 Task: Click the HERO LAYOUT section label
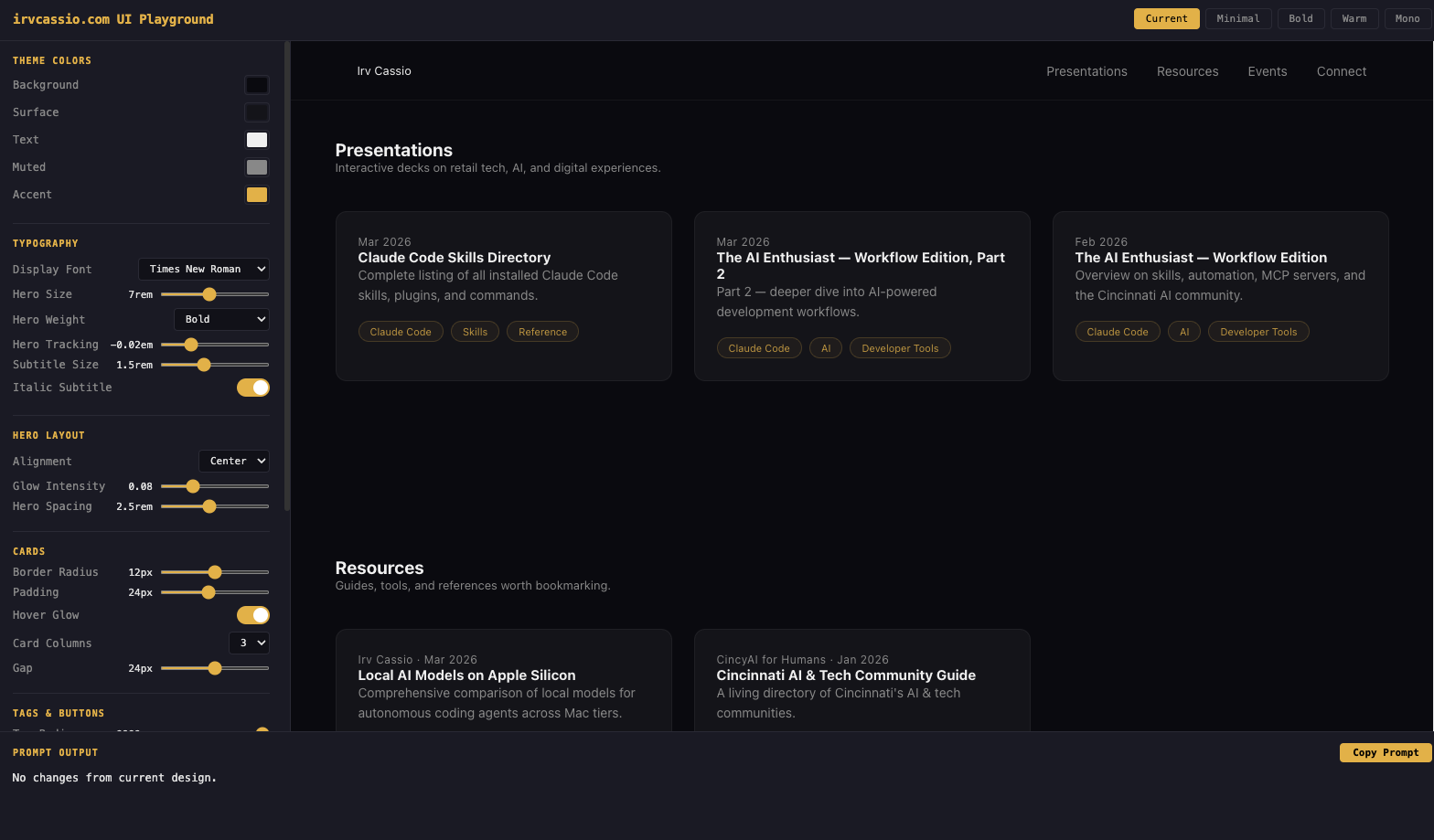(x=48, y=435)
